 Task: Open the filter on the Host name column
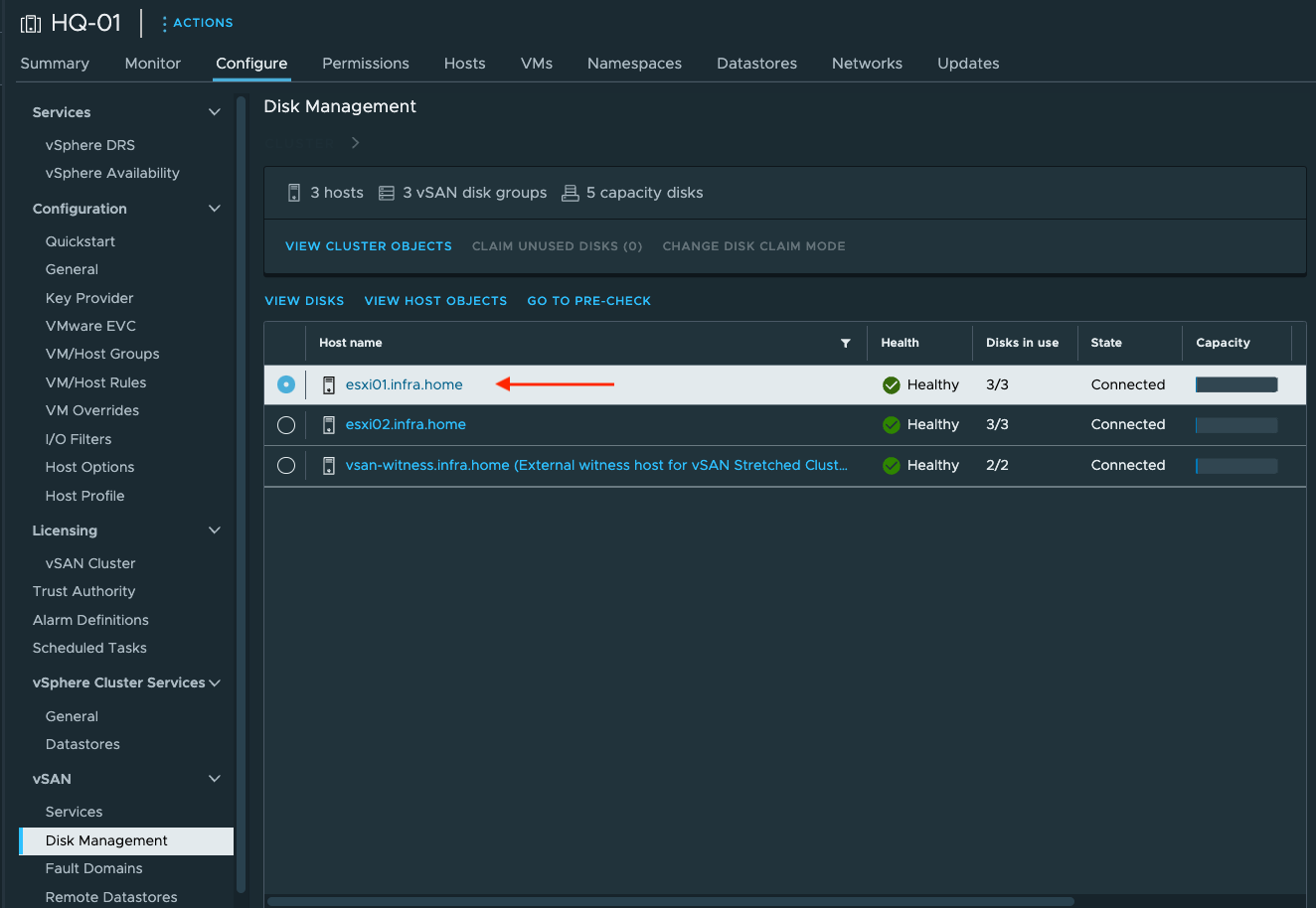click(846, 343)
